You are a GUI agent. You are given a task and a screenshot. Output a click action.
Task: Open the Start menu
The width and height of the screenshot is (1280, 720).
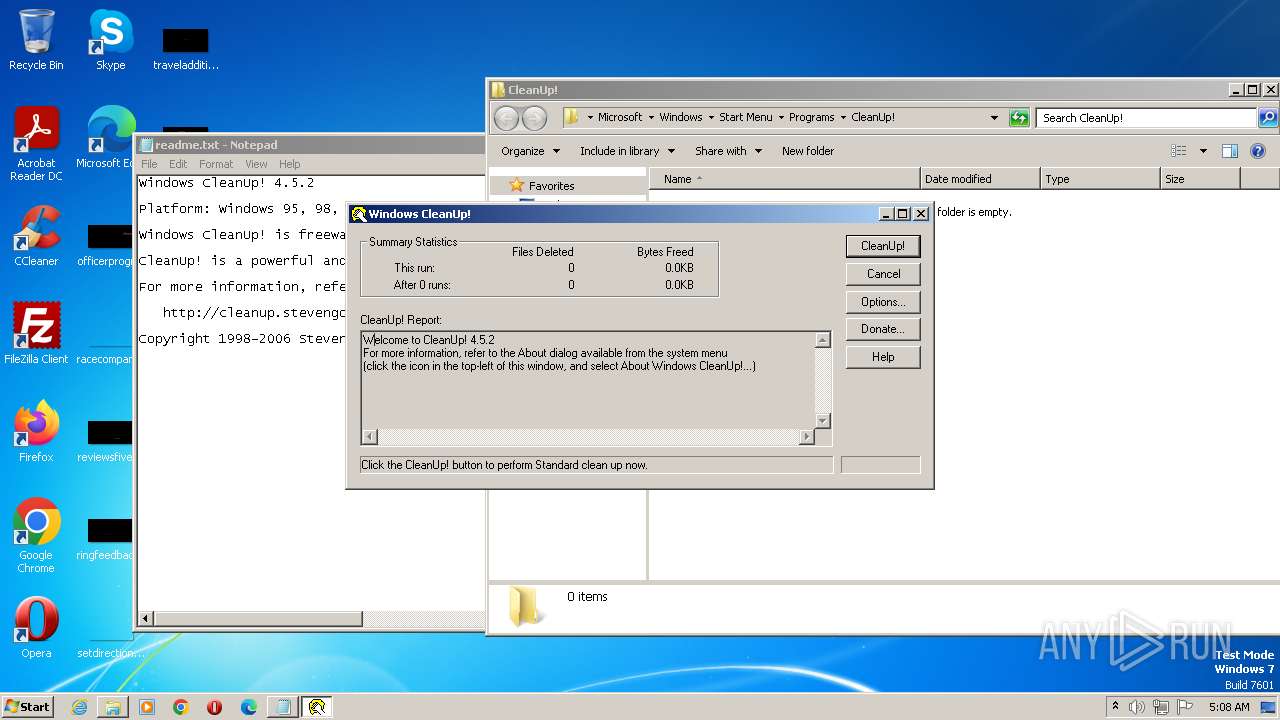tap(28, 707)
